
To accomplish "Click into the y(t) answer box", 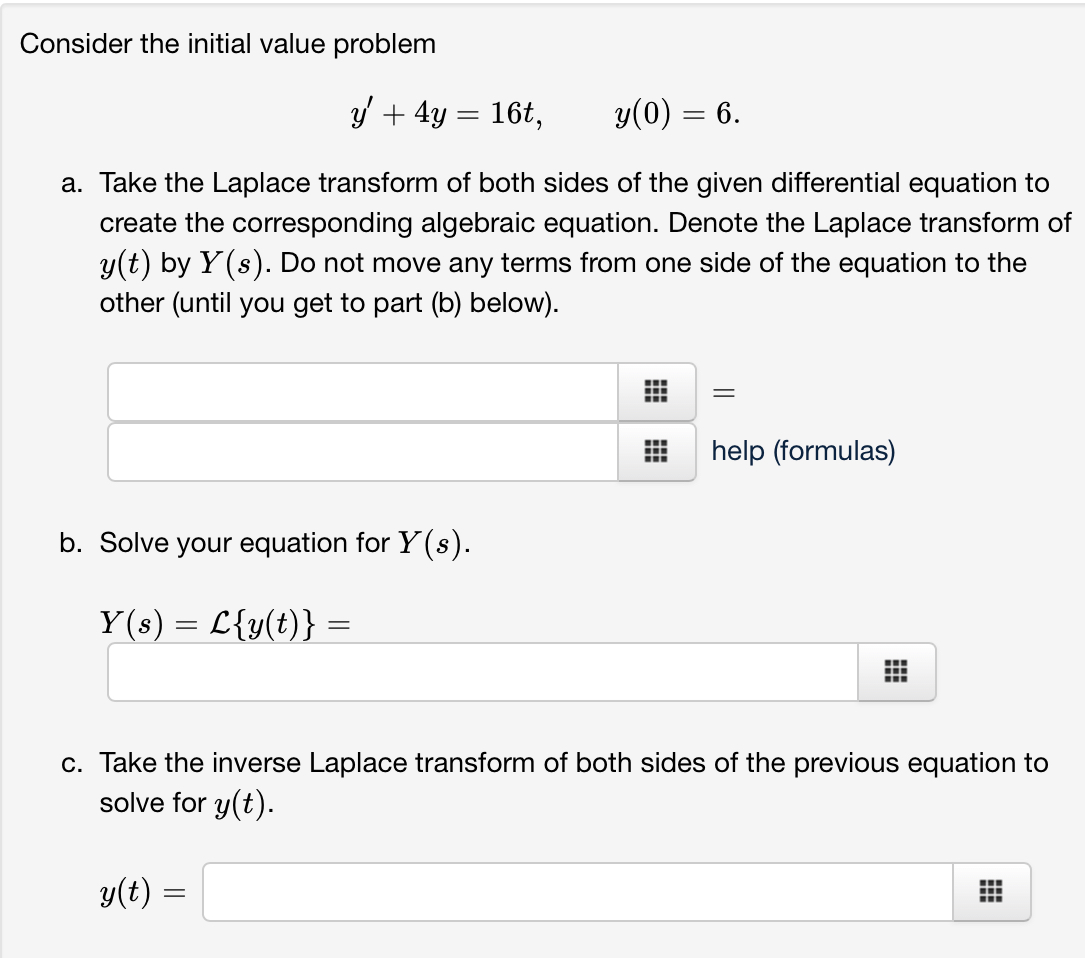I will [577, 892].
